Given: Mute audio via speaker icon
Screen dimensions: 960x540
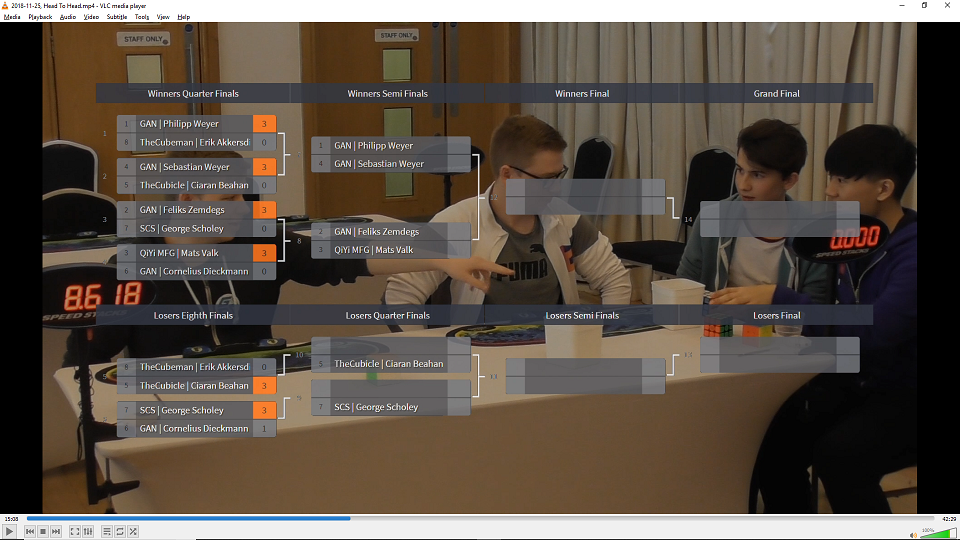Looking at the screenshot, I should coord(913,534).
